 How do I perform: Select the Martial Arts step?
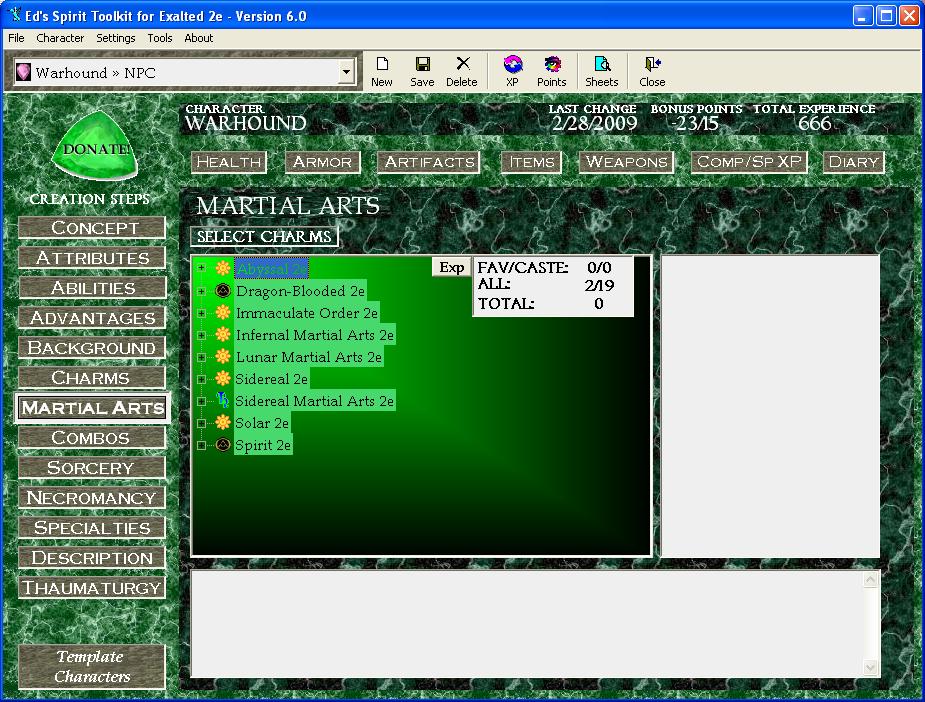coord(93,408)
